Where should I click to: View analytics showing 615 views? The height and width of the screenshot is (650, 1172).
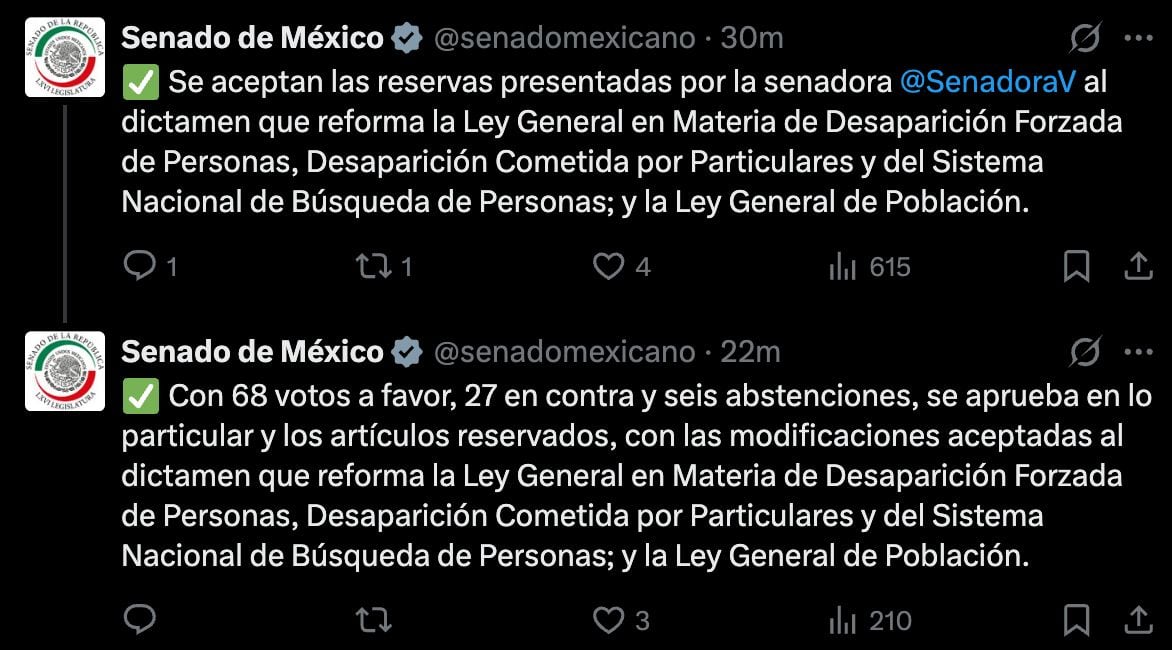point(847,267)
